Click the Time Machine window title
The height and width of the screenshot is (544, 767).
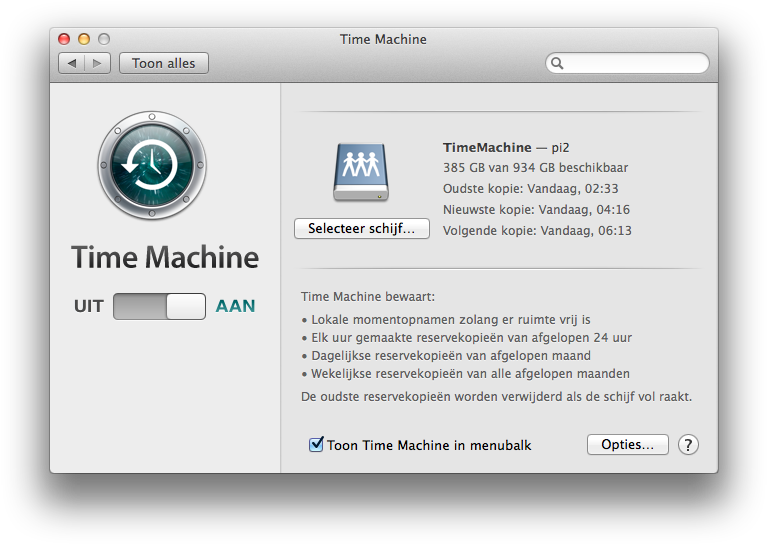383,39
